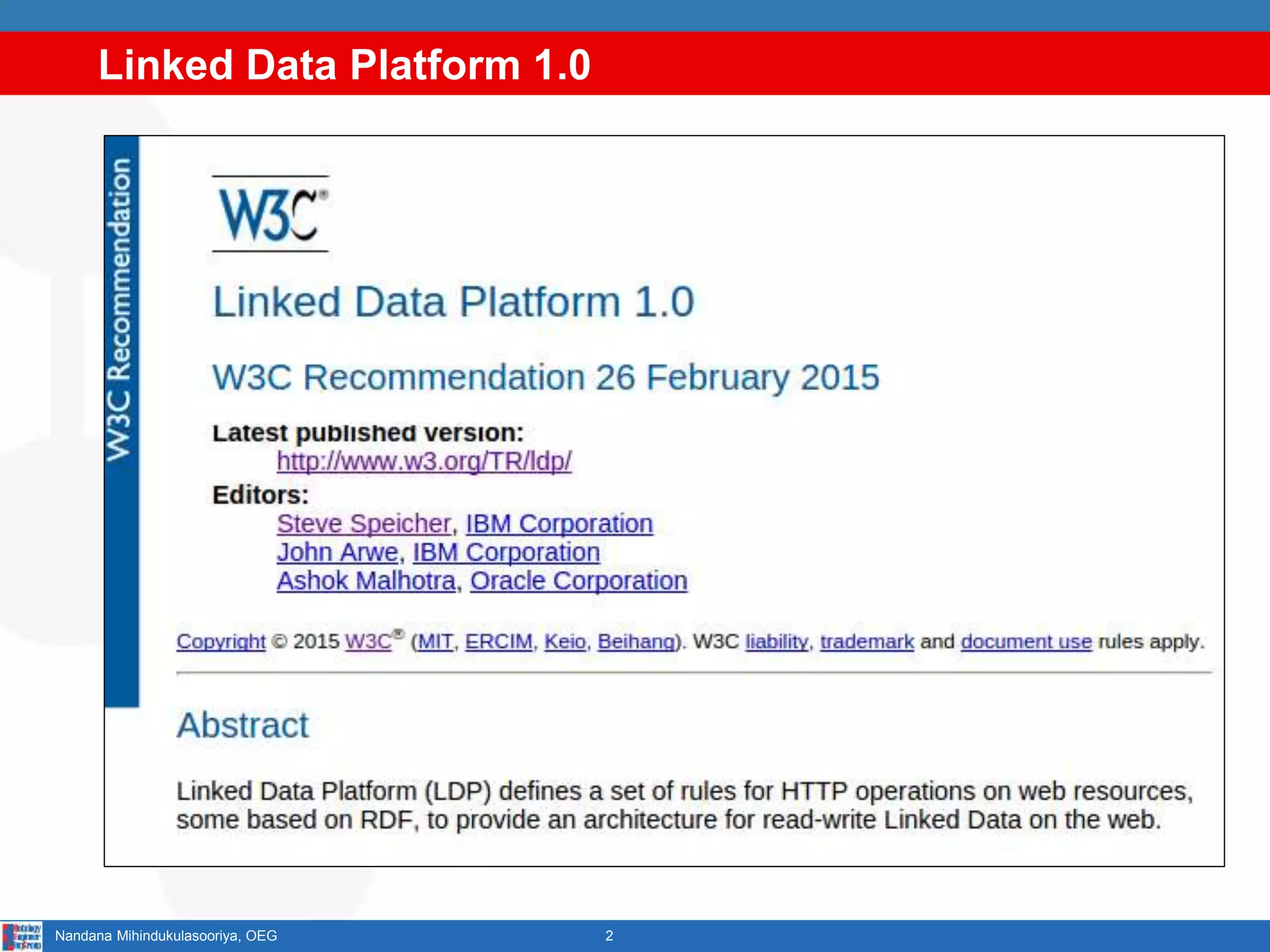Screen dimensions: 1270x952
Task: Click IBM Corporation link beside John Arwe
Action: [506, 552]
